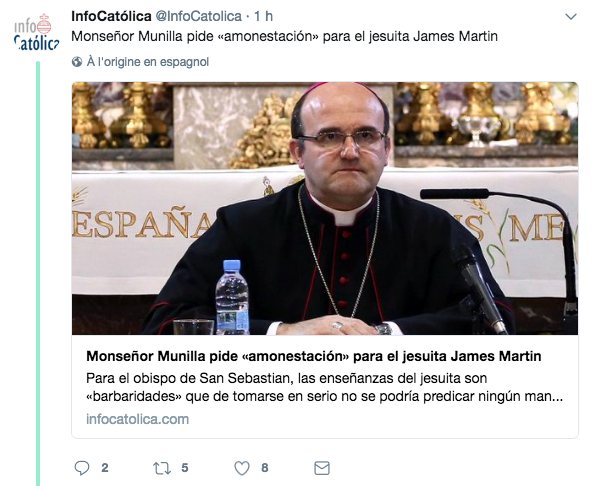Open the bishop photo link preview image
Image resolution: width=603 pixels, height=486 pixels.
[325, 208]
